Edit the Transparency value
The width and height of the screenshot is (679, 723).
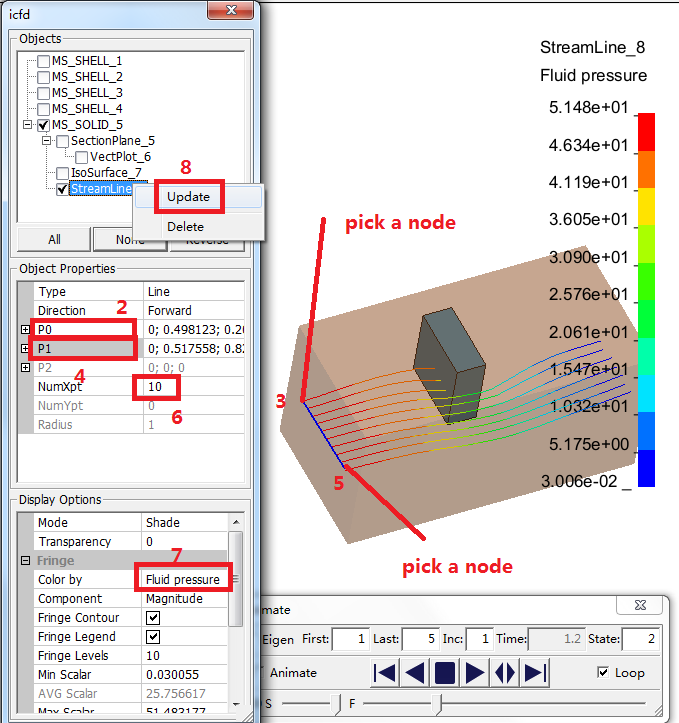point(184,541)
